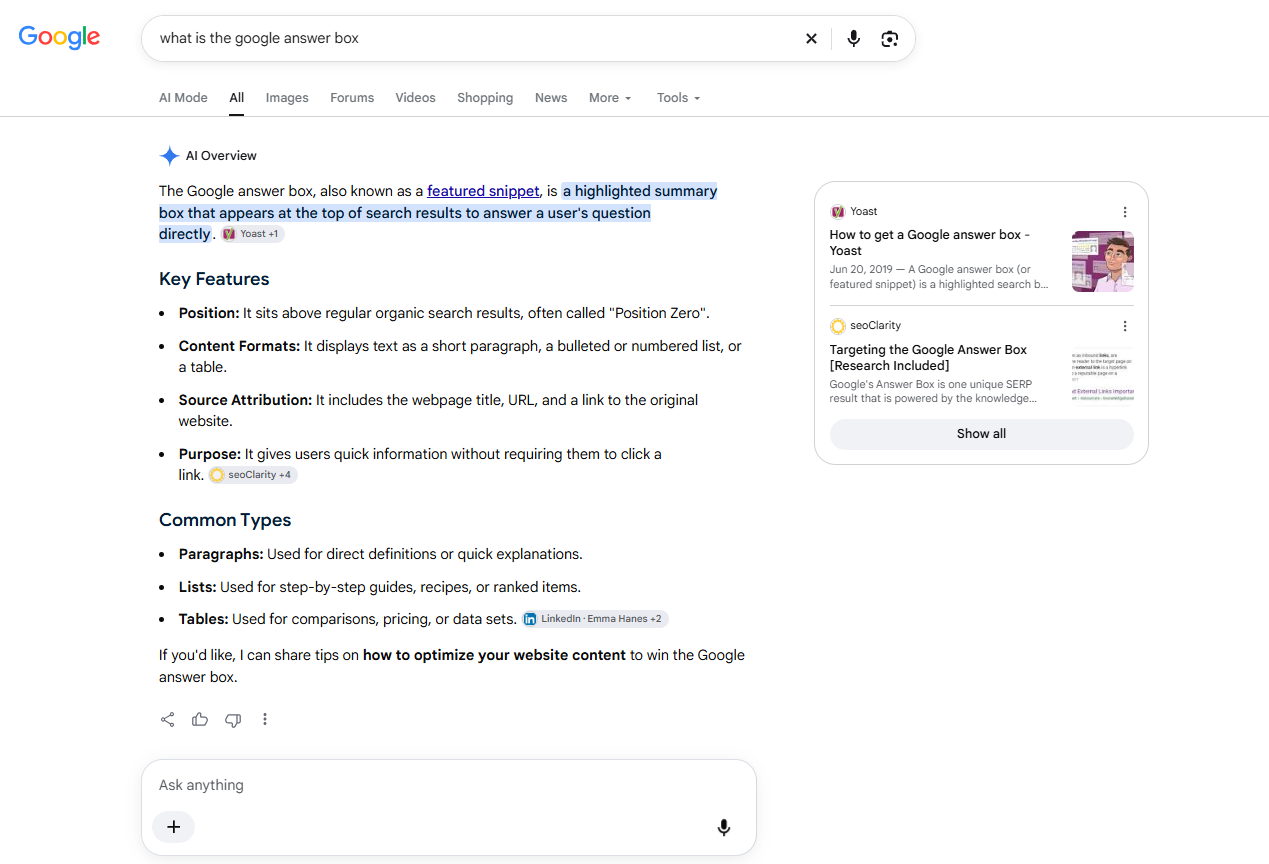The image size is (1269, 864).
Task: Click the Yoast article thumbnail
Action: pos(1103,262)
